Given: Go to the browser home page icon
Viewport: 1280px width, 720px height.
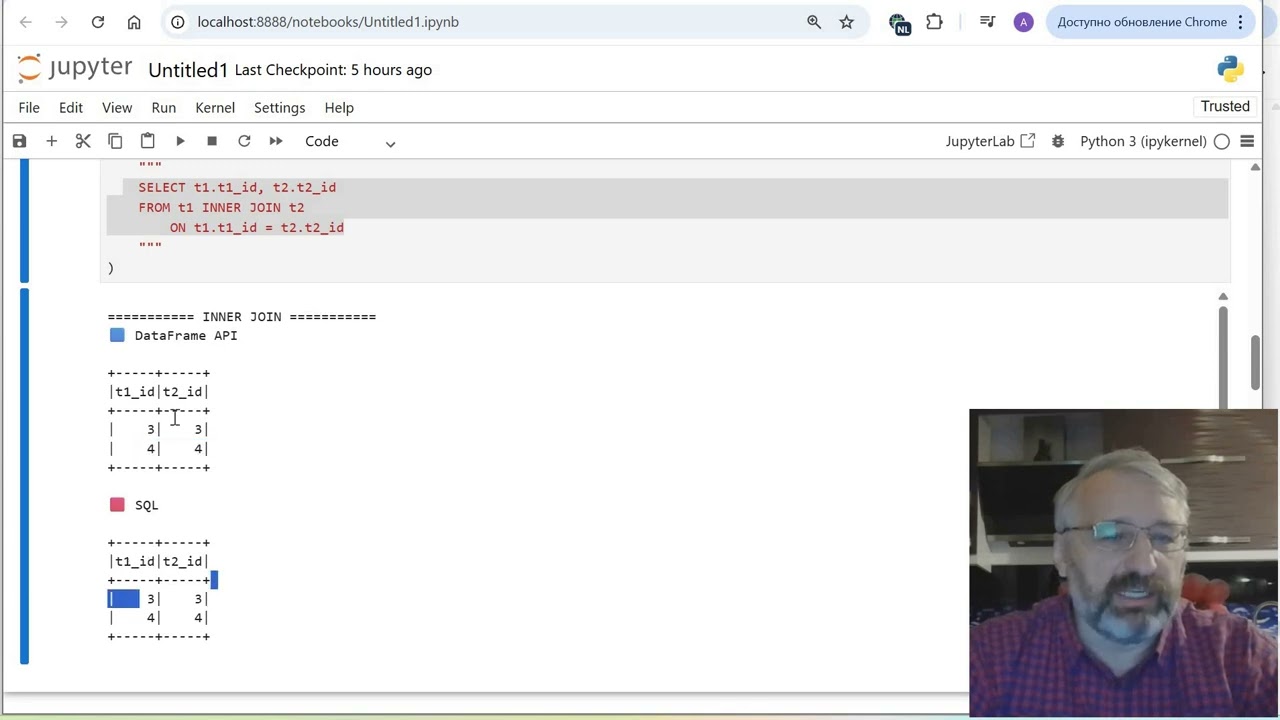Looking at the screenshot, I should pyautogui.click(x=134, y=22).
